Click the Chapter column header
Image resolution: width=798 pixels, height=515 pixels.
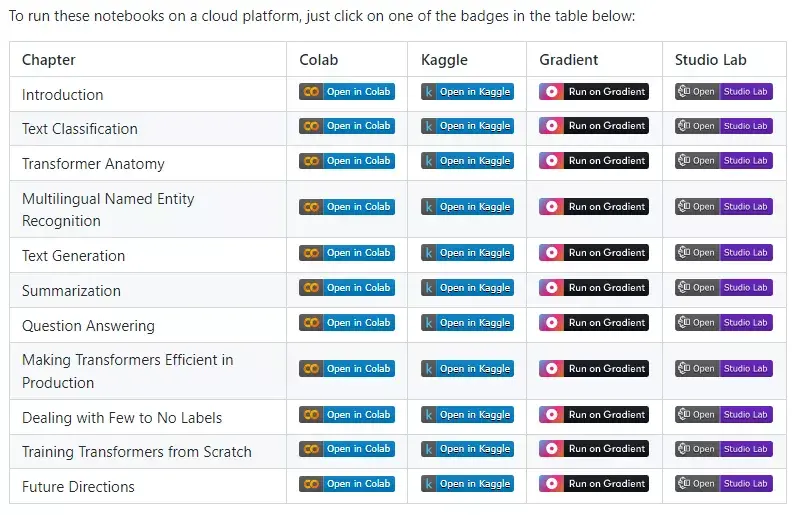point(49,60)
